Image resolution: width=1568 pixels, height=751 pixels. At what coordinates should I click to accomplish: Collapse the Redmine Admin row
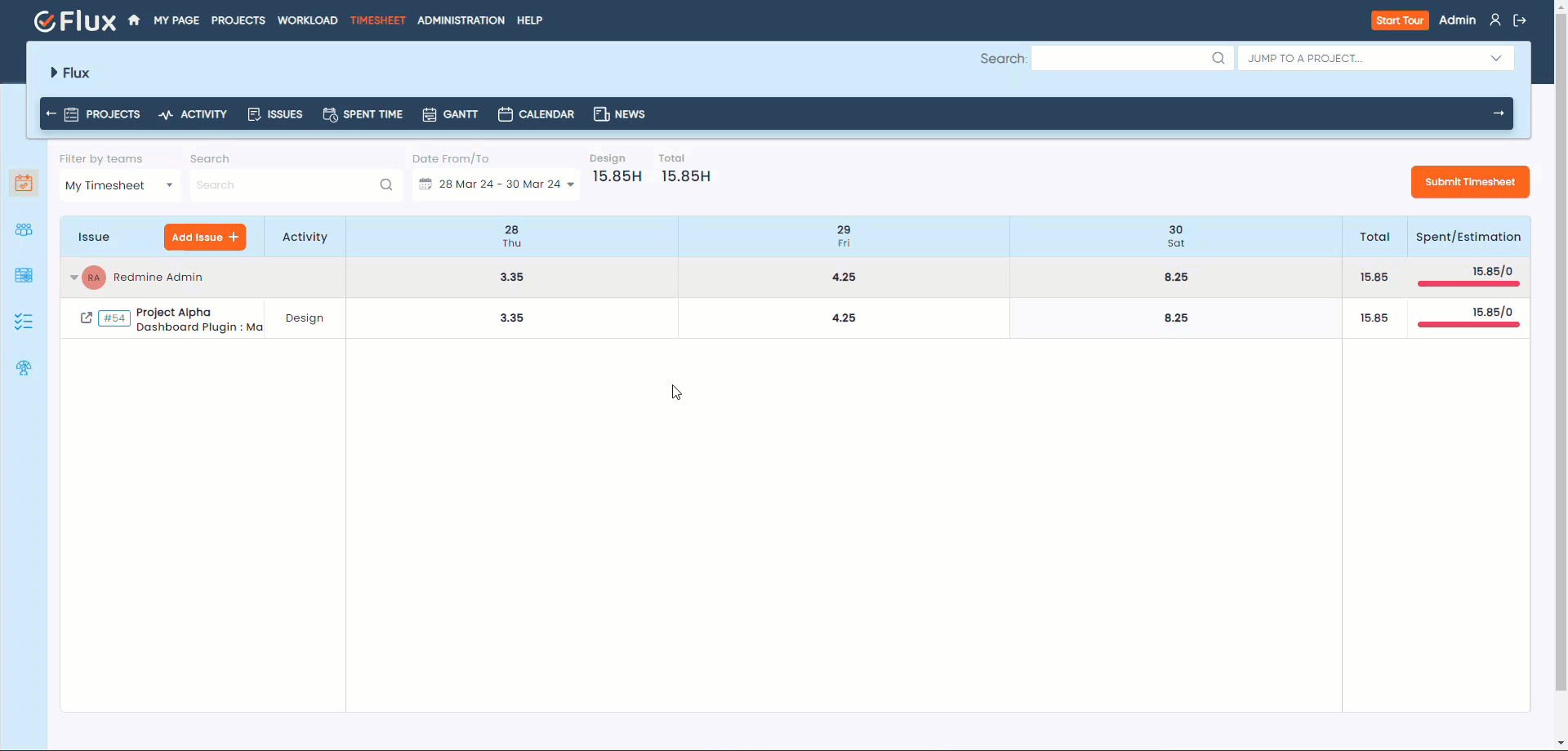pyautogui.click(x=74, y=278)
